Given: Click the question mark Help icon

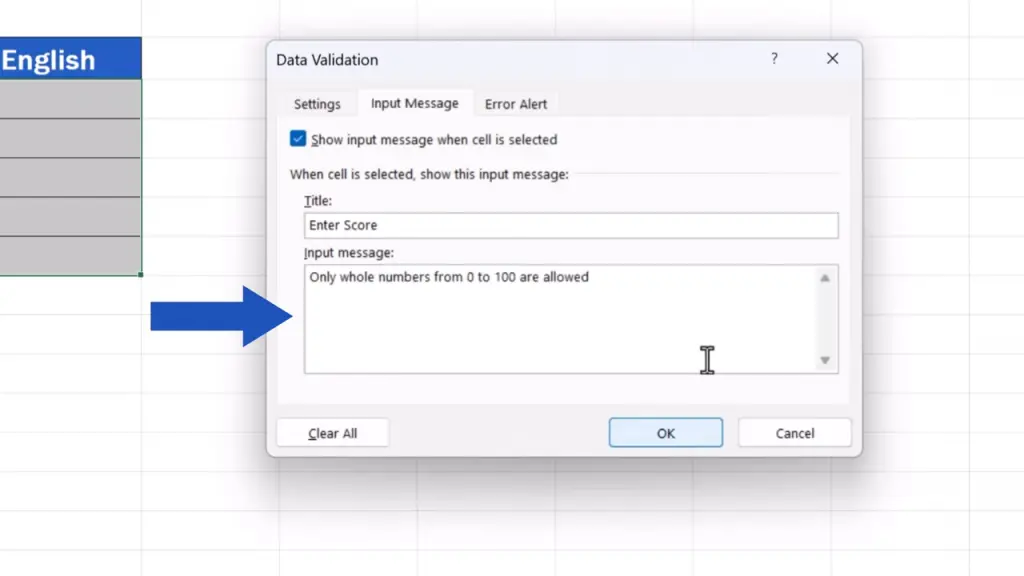Looking at the screenshot, I should [774, 60].
